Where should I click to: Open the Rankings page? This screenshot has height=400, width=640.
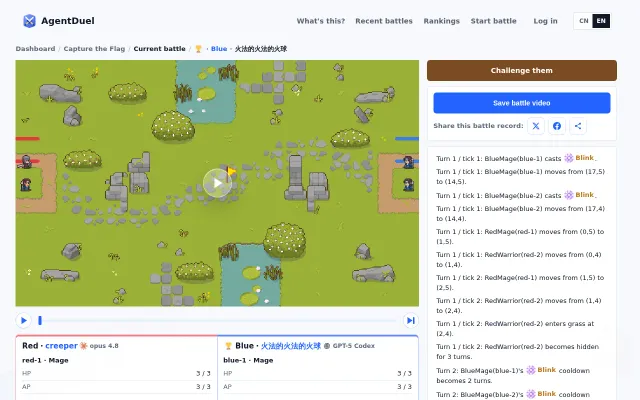[441, 21]
